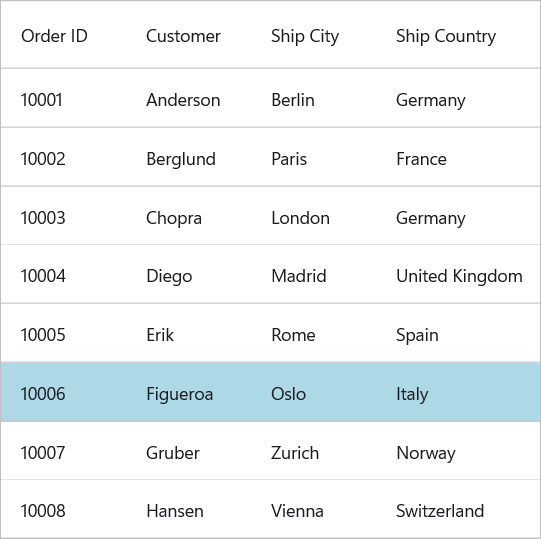Viewport: 541px width, 539px height.
Task: Select order 10002 cell
Action: click(x=63, y=157)
